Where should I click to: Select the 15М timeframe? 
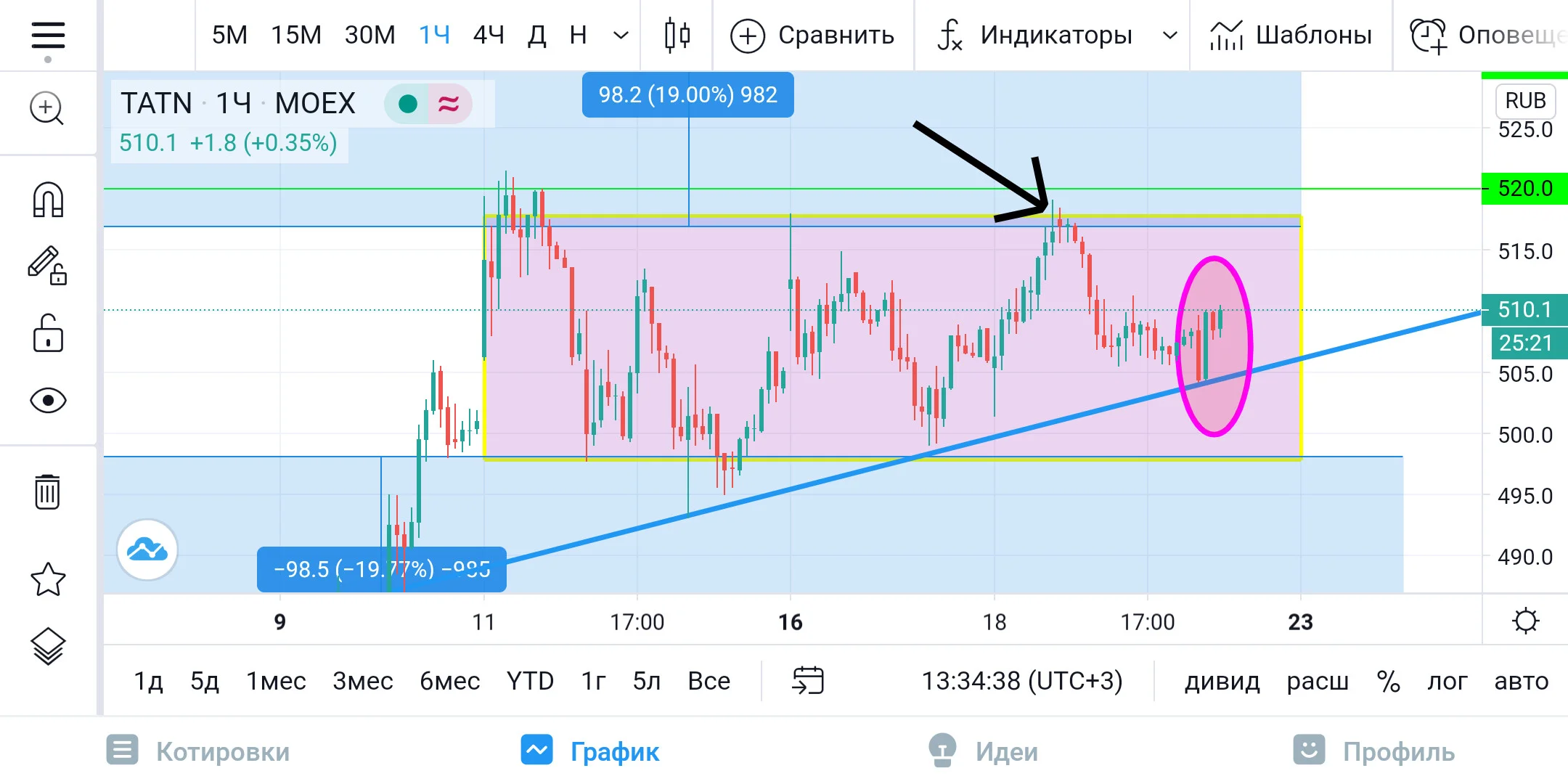click(296, 35)
